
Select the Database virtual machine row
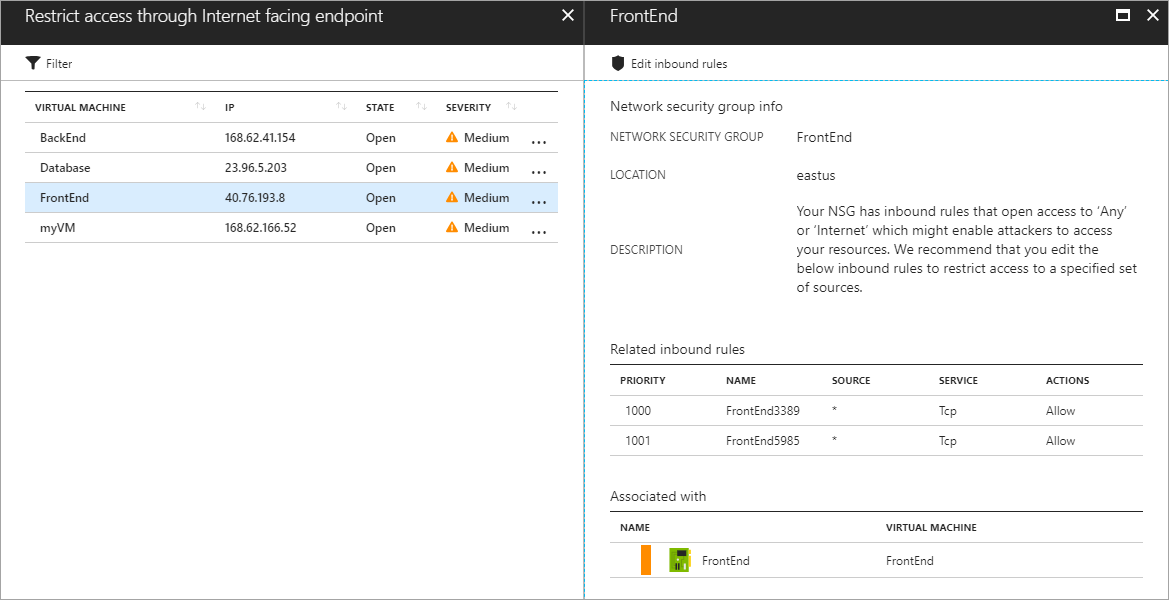(x=65, y=168)
